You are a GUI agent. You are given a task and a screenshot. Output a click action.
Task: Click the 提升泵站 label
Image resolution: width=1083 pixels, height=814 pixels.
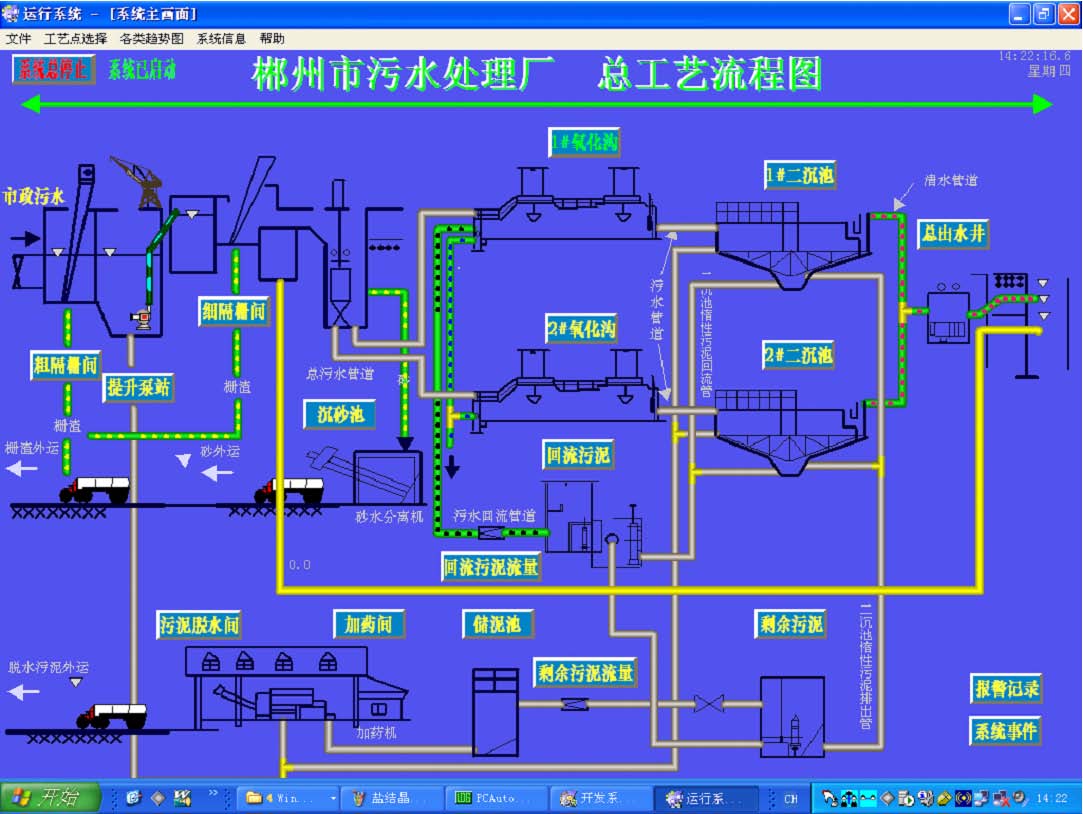click(x=138, y=388)
